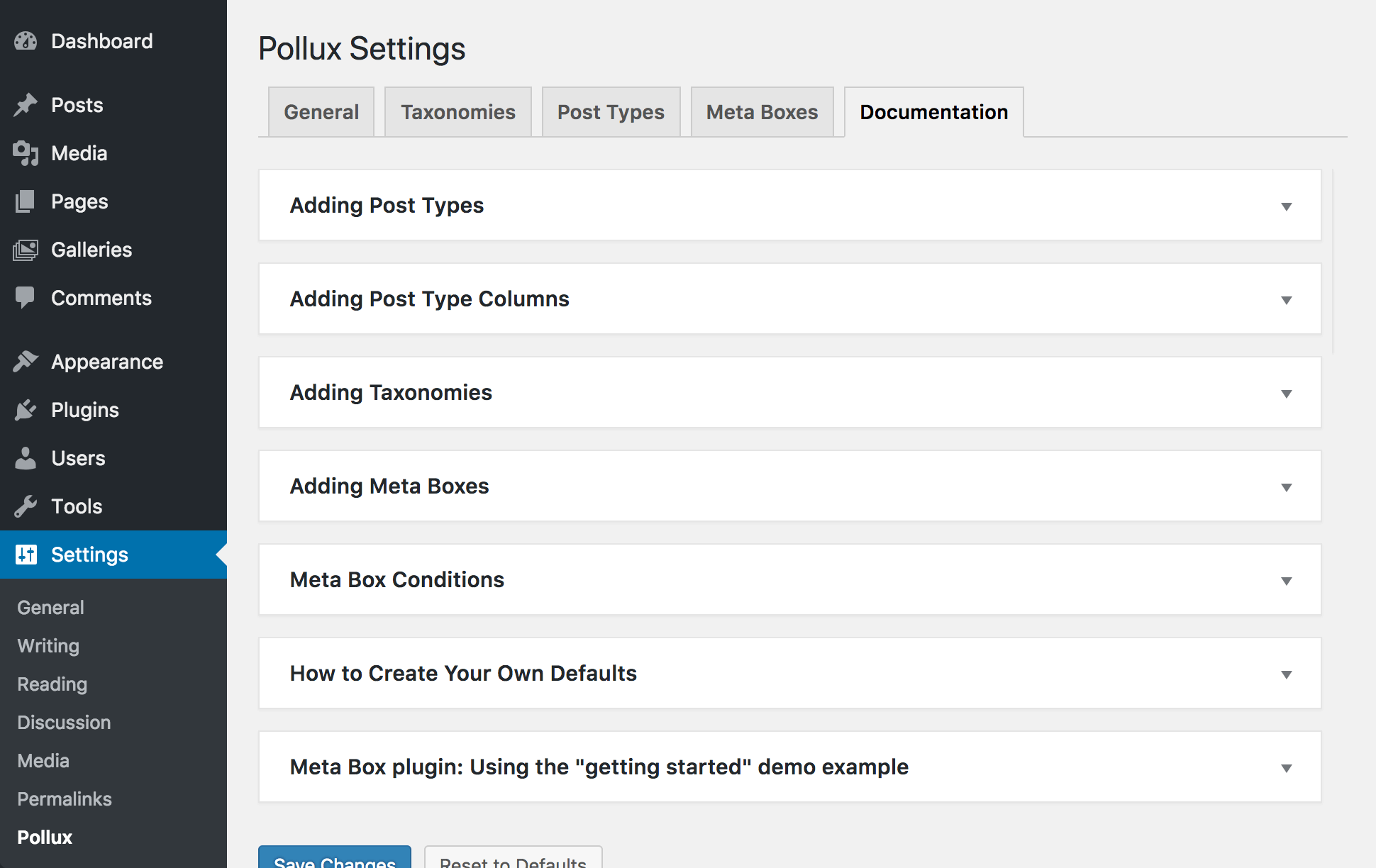Click the Appearance paintbrush icon

pyautogui.click(x=26, y=362)
